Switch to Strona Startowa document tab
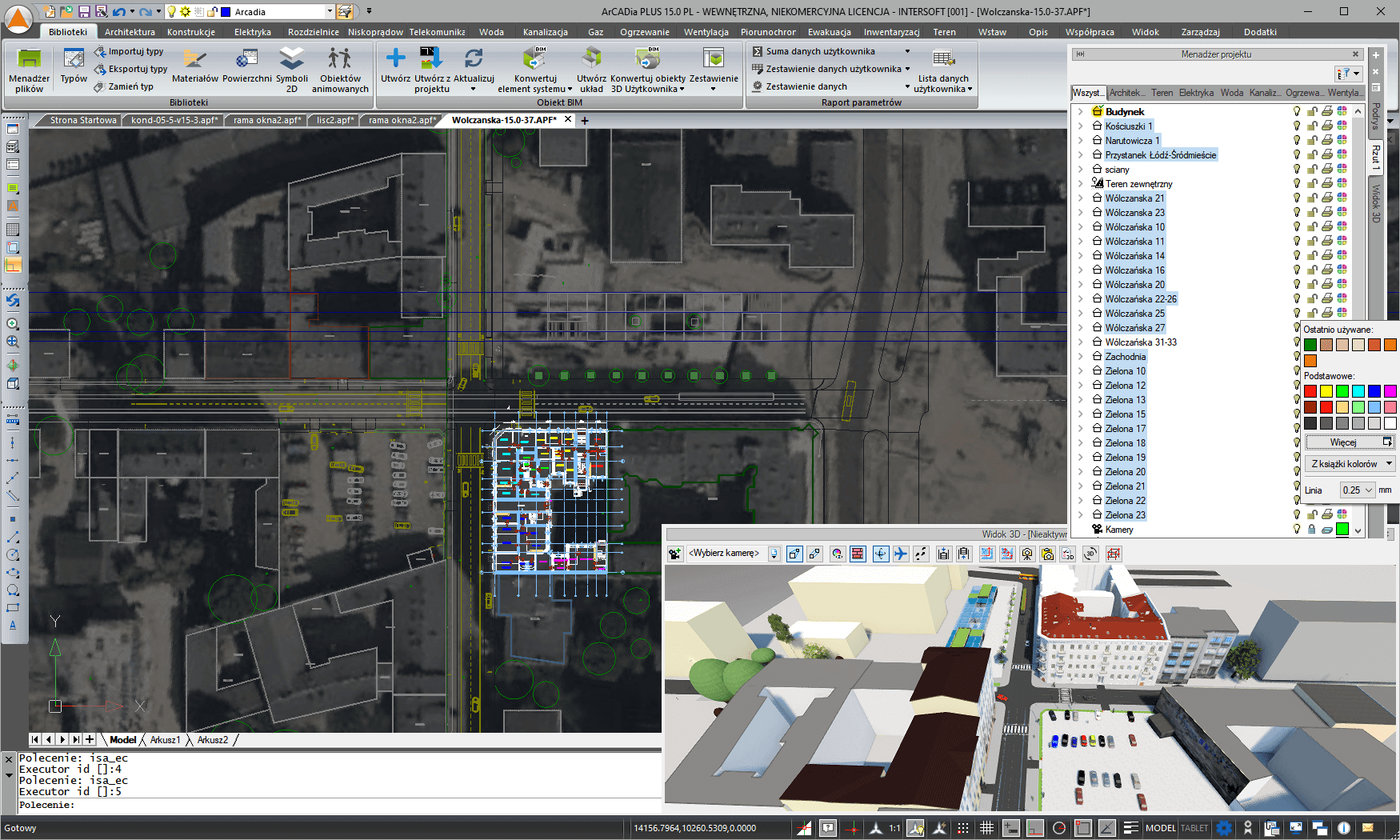This screenshot has width=1400, height=840. [x=82, y=120]
